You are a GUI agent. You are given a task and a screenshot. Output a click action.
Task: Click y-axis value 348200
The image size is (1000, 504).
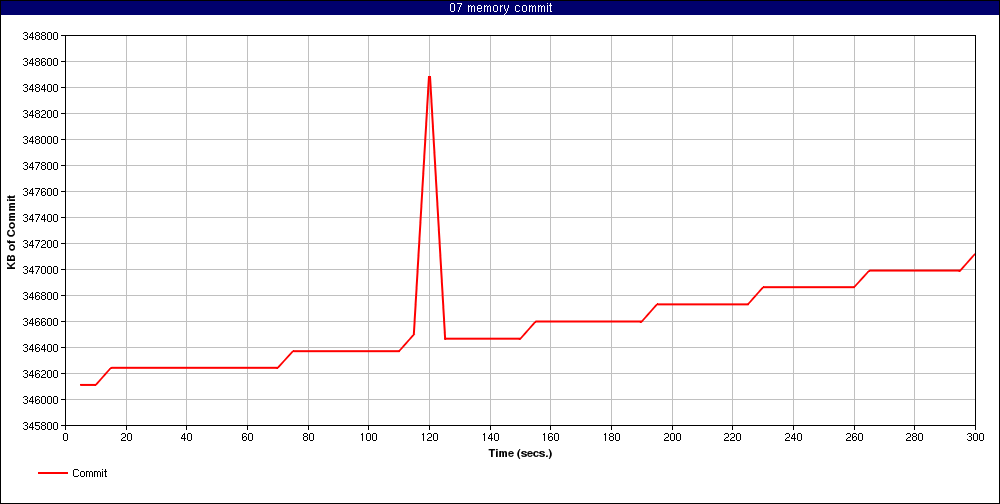(x=40, y=114)
